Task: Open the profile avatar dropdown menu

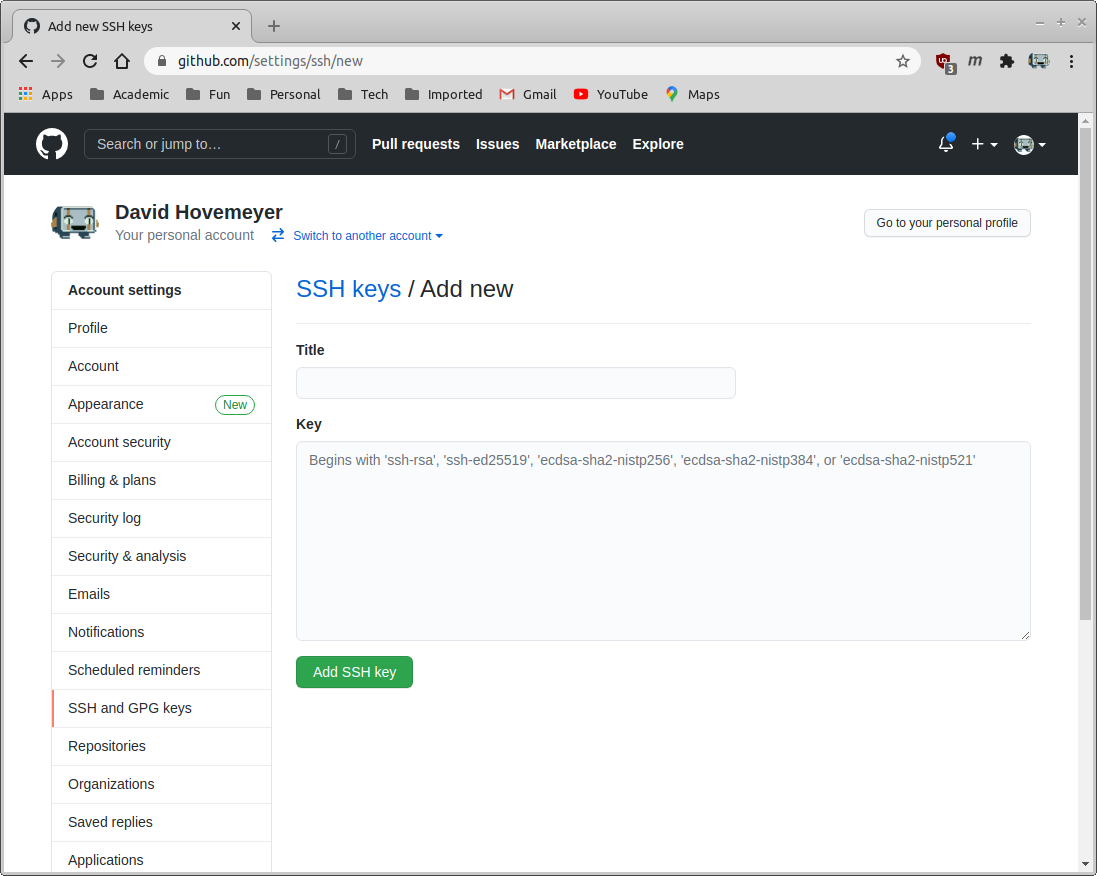Action: (x=1028, y=144)
